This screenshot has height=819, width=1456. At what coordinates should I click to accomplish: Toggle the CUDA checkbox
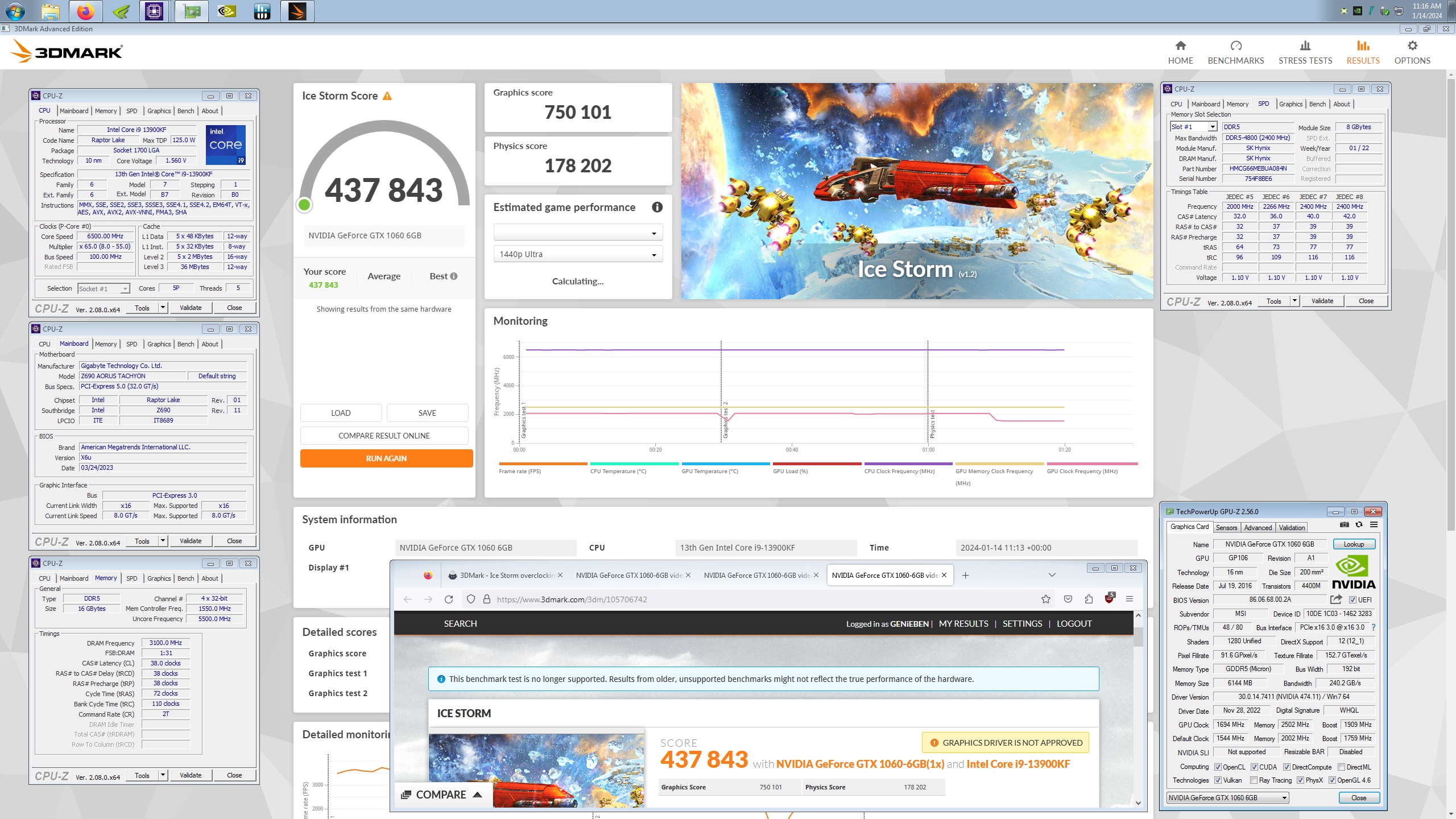click(1254, 767)
